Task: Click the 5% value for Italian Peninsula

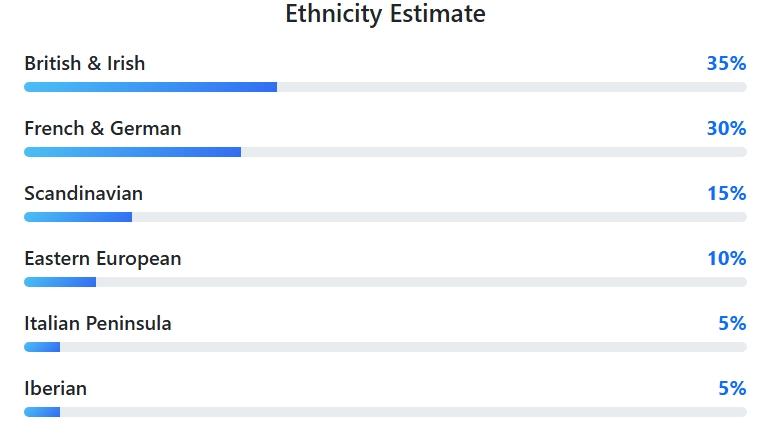Action: point(732,323)
